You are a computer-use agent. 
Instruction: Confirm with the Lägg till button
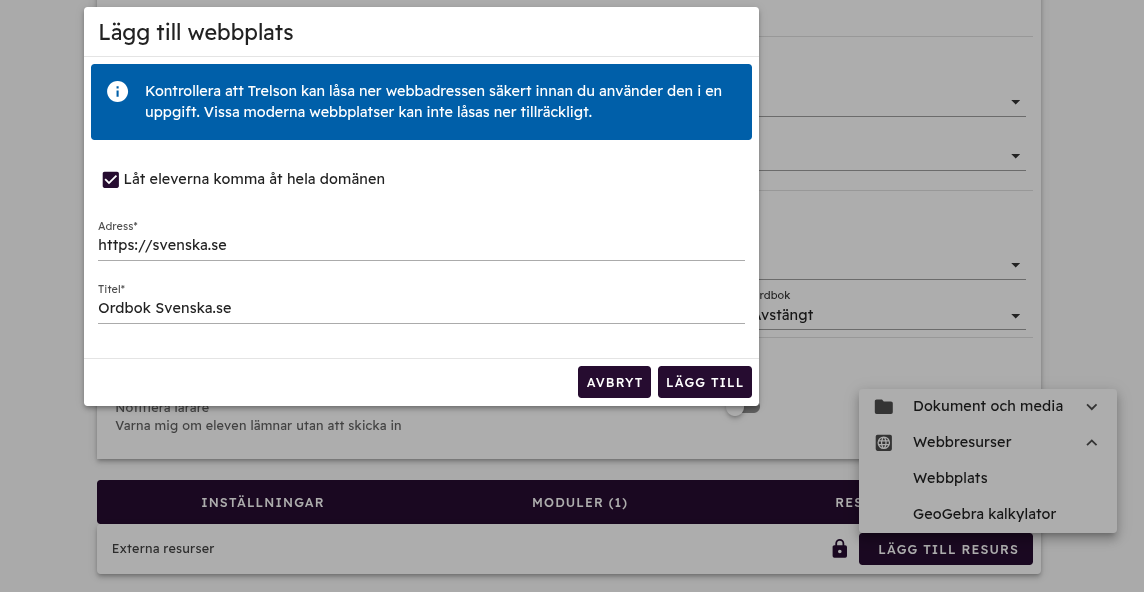coord(704,382)
